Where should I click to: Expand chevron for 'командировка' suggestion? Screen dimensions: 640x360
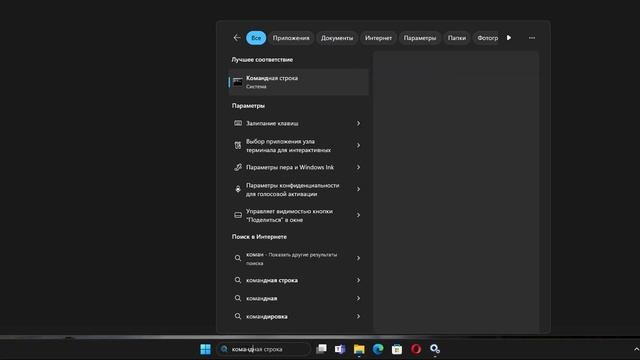point(358,316)
